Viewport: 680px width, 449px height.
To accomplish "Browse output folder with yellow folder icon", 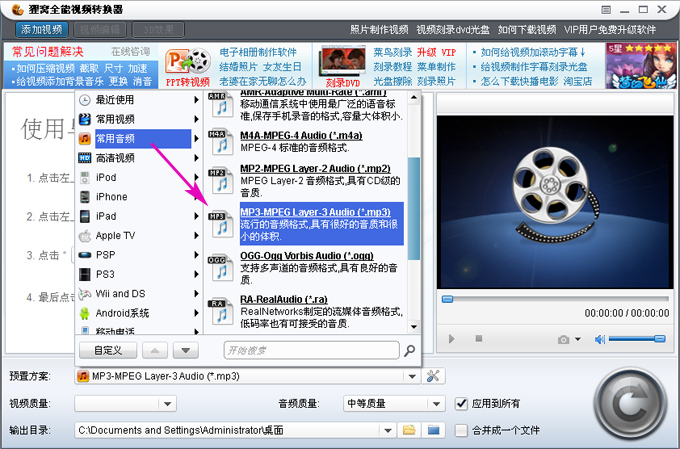I will tap(409, 430).
